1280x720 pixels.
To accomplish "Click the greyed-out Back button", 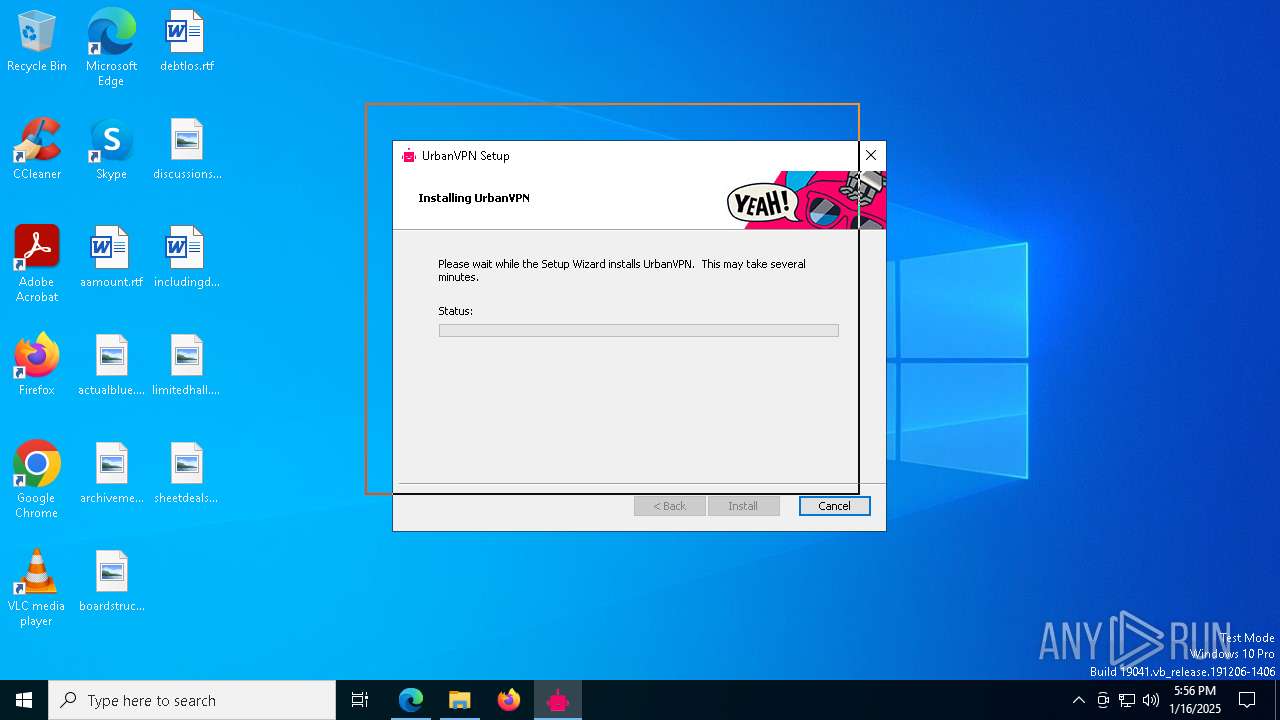I will (670, 506).
